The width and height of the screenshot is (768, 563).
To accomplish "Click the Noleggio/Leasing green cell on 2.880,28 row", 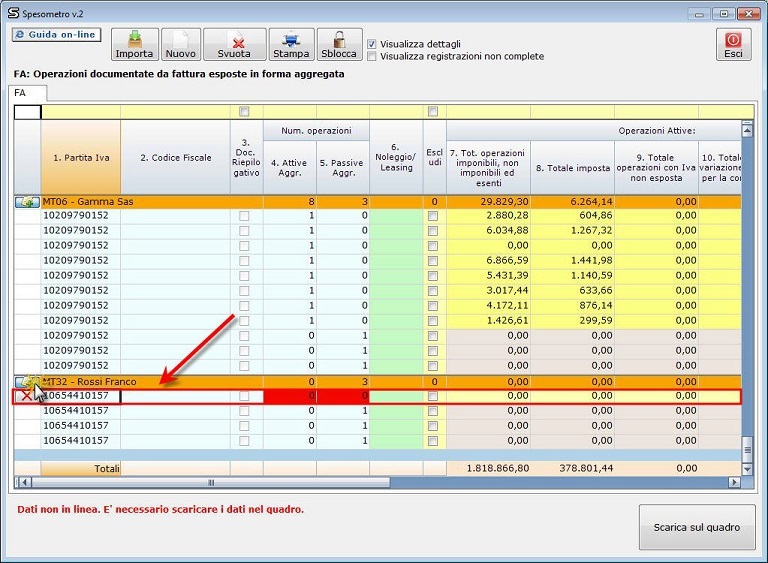I will pos(396,216).
